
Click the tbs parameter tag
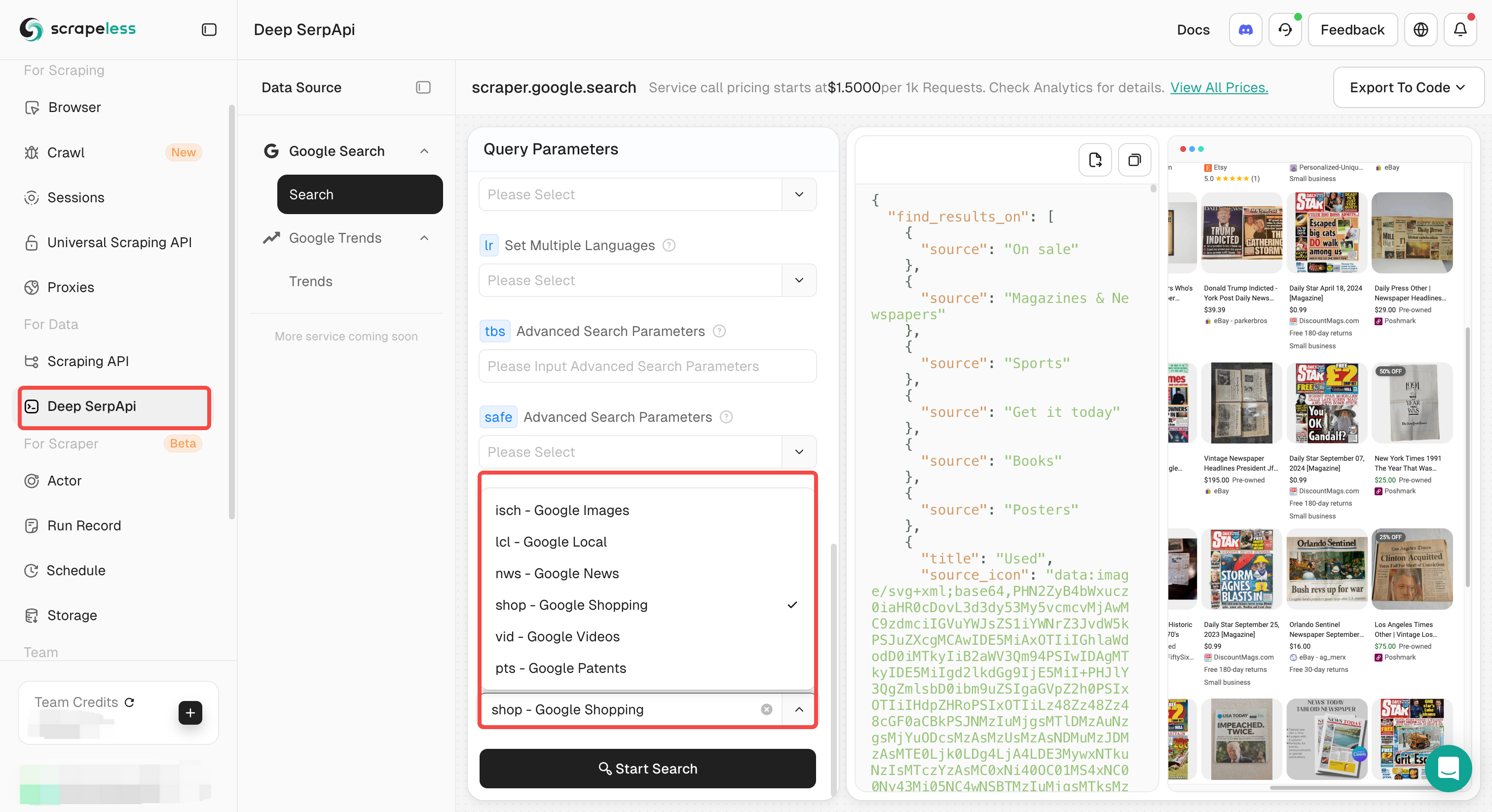point(495,332)
